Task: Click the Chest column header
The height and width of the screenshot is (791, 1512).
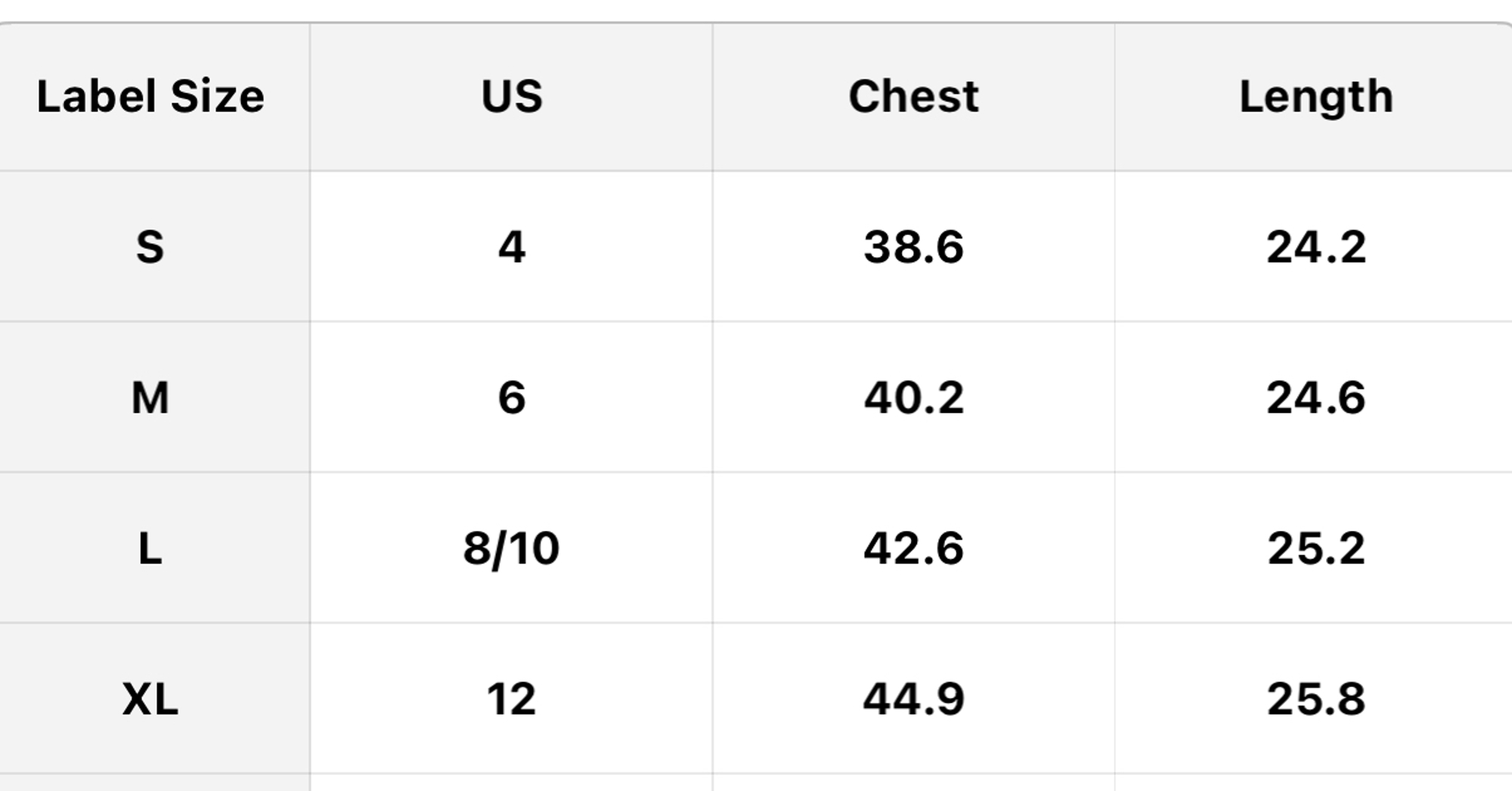Action: 913,97
